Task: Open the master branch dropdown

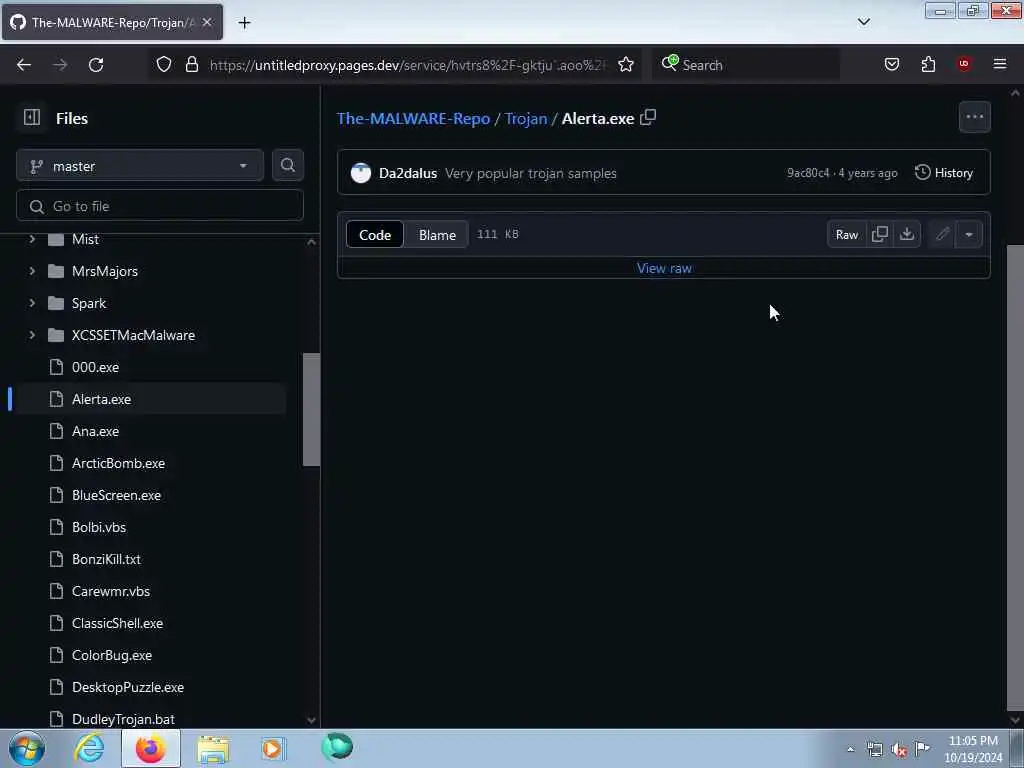Action: click(x=140, y=166)
